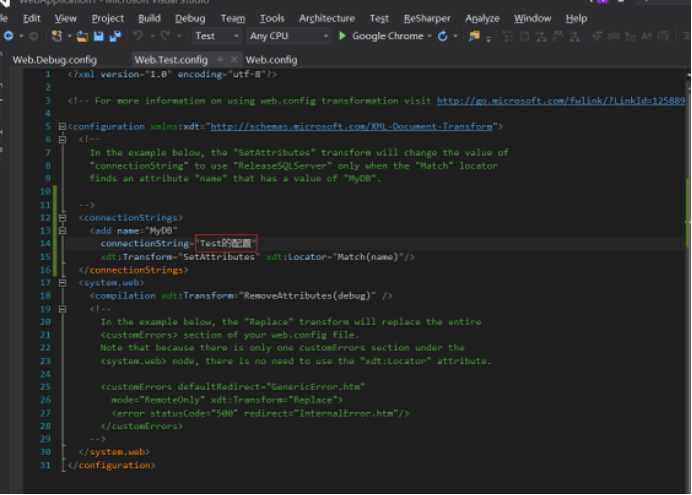Click the xml version declaration on line 1
The width and height of the screenshot is (692, 495).
click(x=172, y=75)
